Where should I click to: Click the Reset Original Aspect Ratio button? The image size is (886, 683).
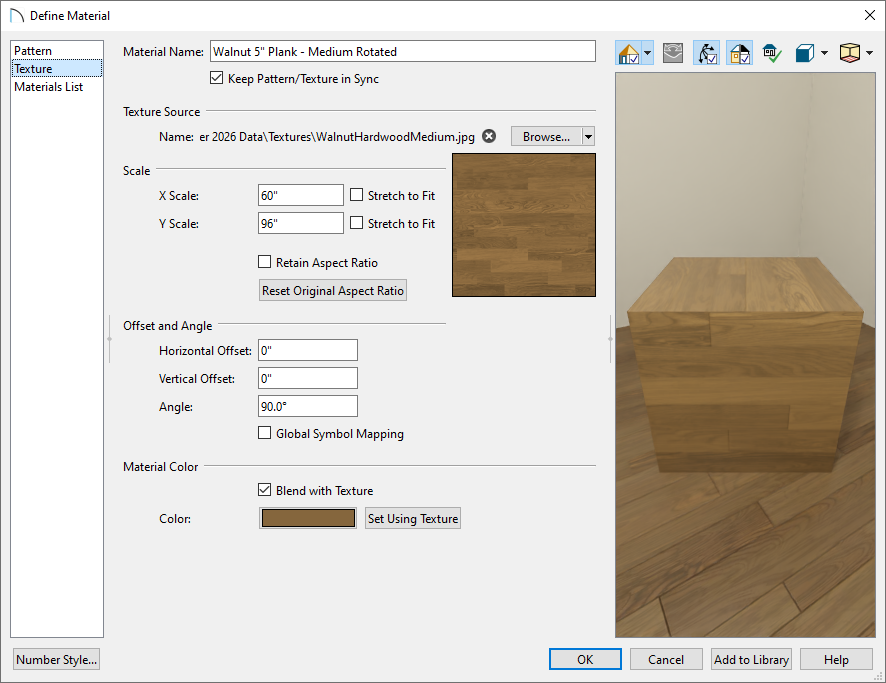[x=332, y=290]
